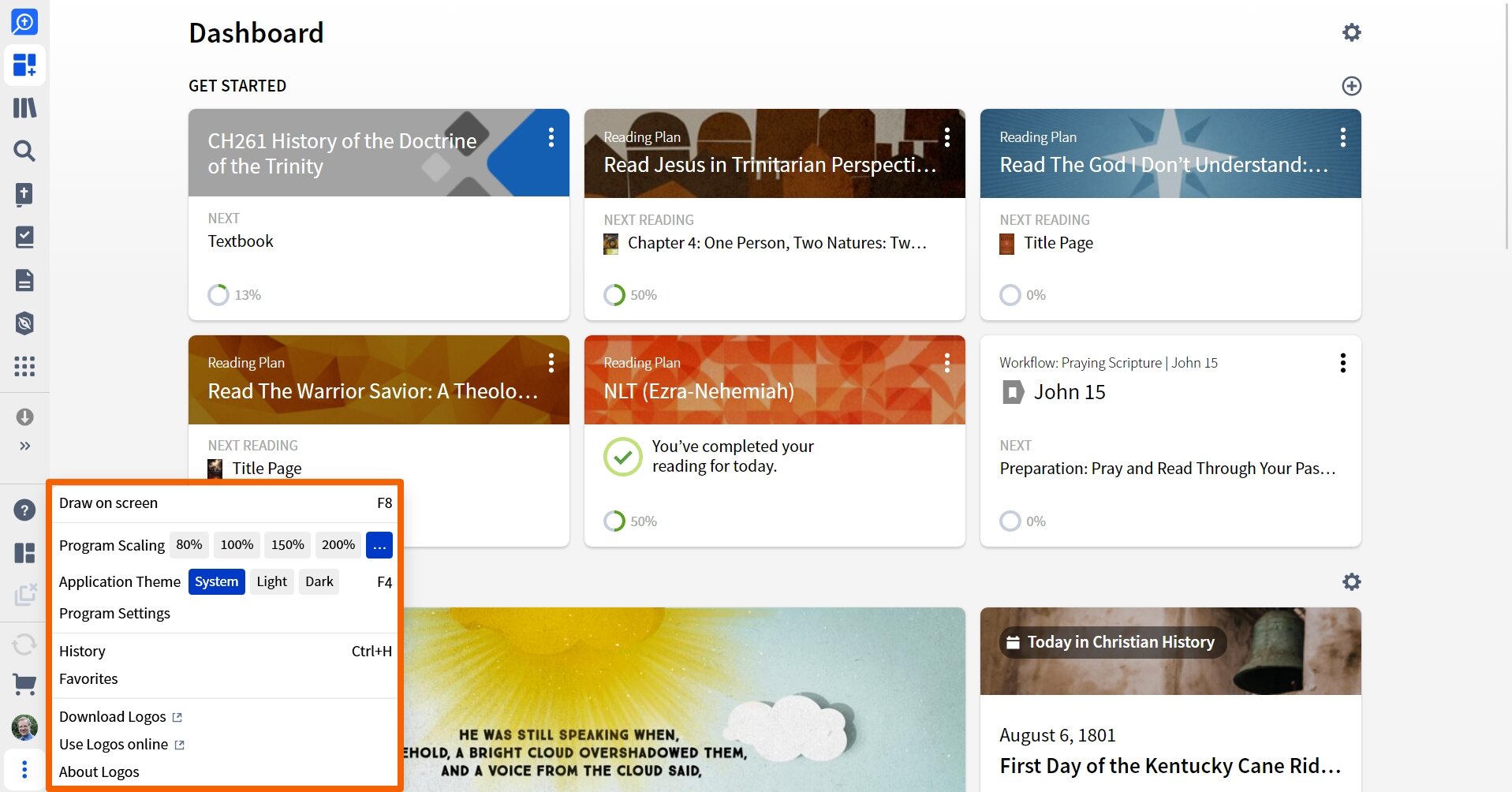Open options menu for CH261 Trinity card
The height and width of the screenshot is (792, 1512).
tap(551, 137)
